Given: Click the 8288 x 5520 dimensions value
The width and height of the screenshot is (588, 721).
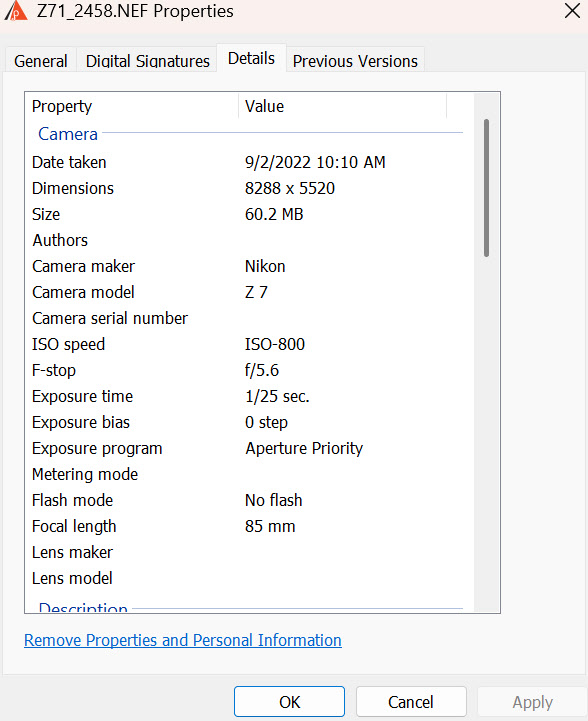Looking at the screenshot, I should (290, 188).
